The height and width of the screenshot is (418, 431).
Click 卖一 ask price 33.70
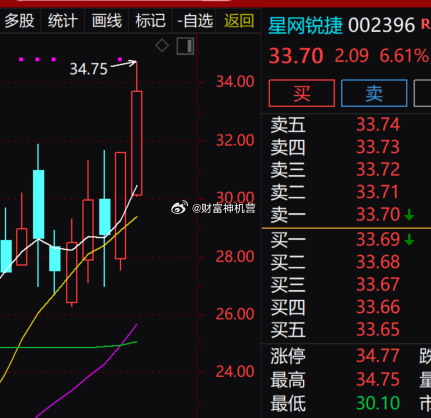(x=378, y=214)
